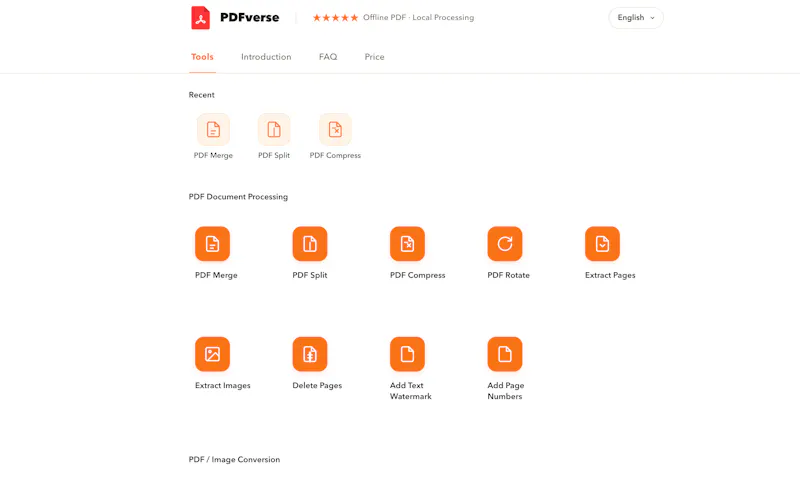Open the Add Page Numbers tool icon

pyautogui.click(x=505, y=354)
